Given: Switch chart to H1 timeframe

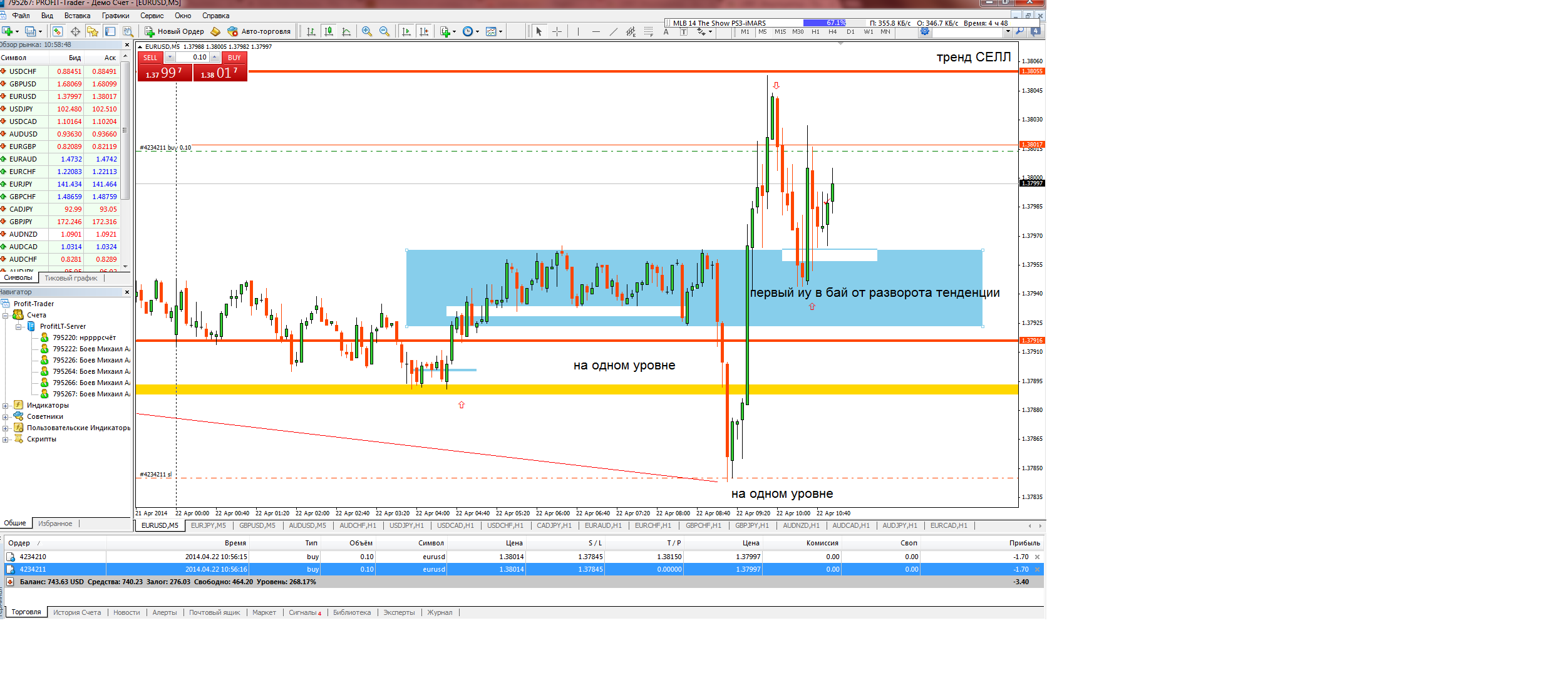Looking at the screenshot, I should point(815,32).
